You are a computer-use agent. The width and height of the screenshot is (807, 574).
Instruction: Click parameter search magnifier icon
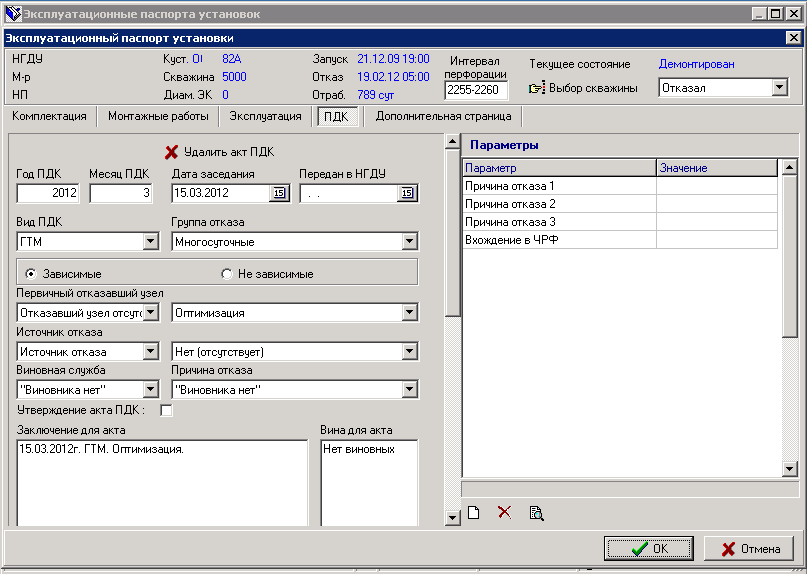[536, 513]
